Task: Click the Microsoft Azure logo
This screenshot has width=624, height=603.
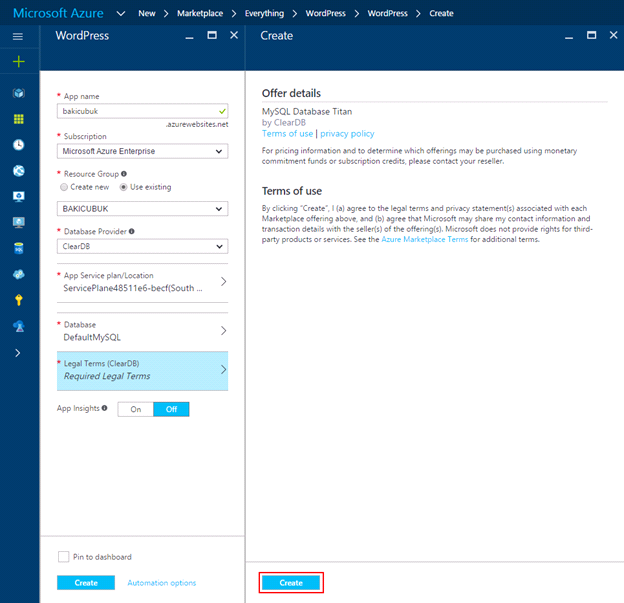Action: [58, 13]
